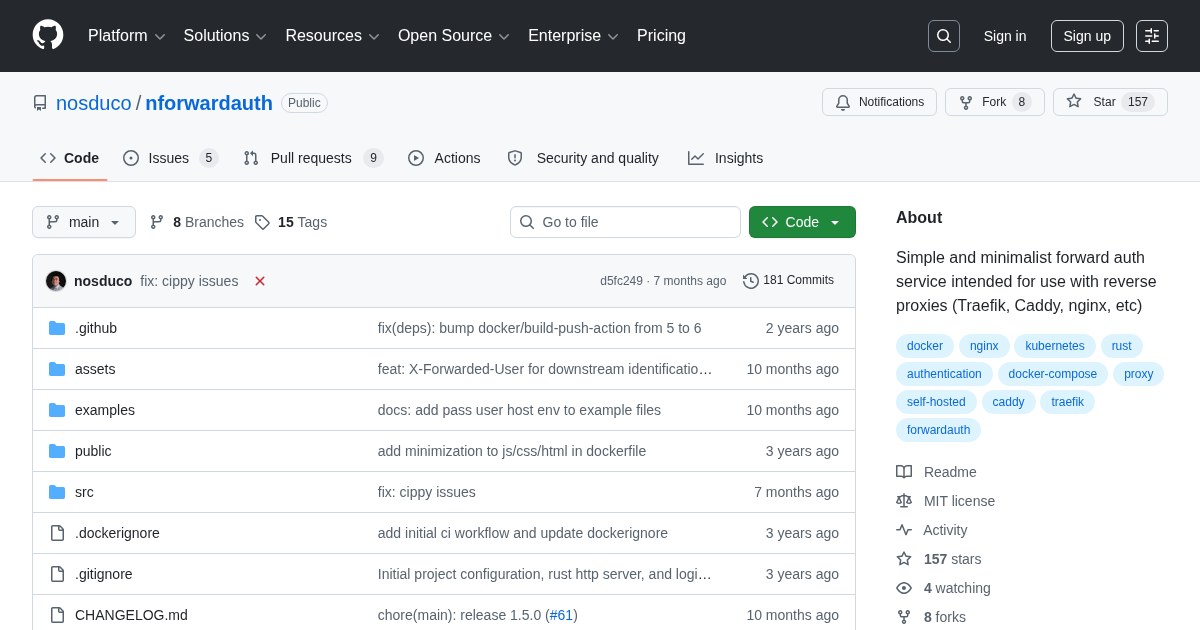
Task: Switch to the Issues tab
Action: [x=170, y=158]
